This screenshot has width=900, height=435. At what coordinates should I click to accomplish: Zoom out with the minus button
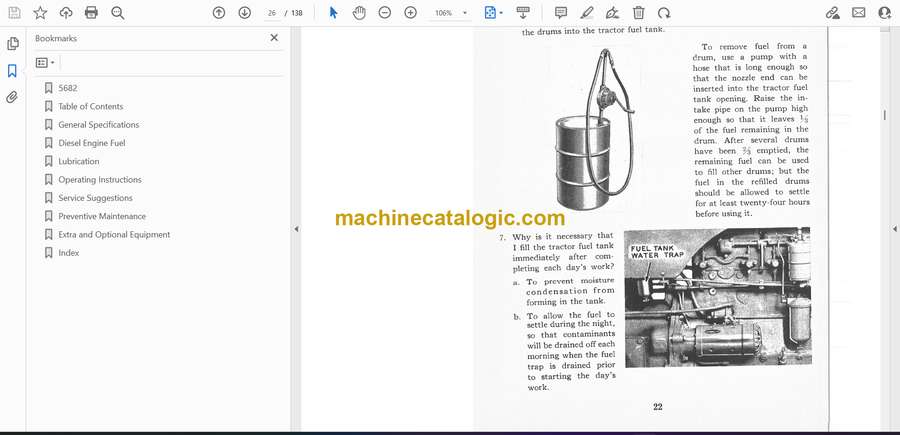385,13
